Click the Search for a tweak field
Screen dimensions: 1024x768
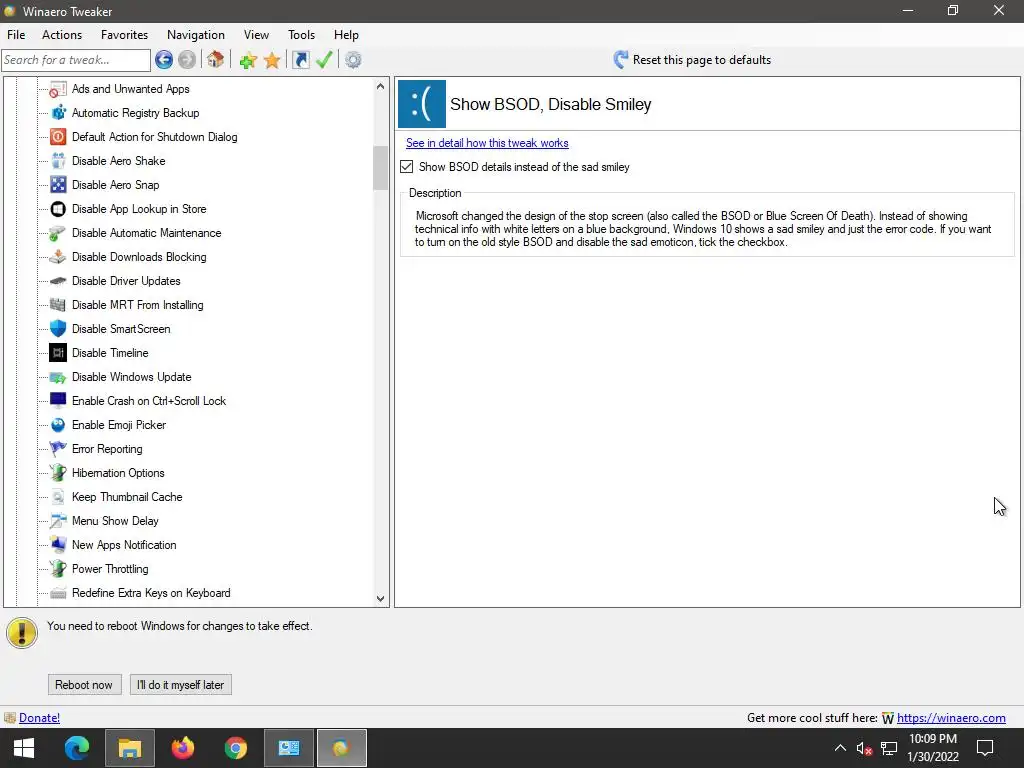point(76,60)
